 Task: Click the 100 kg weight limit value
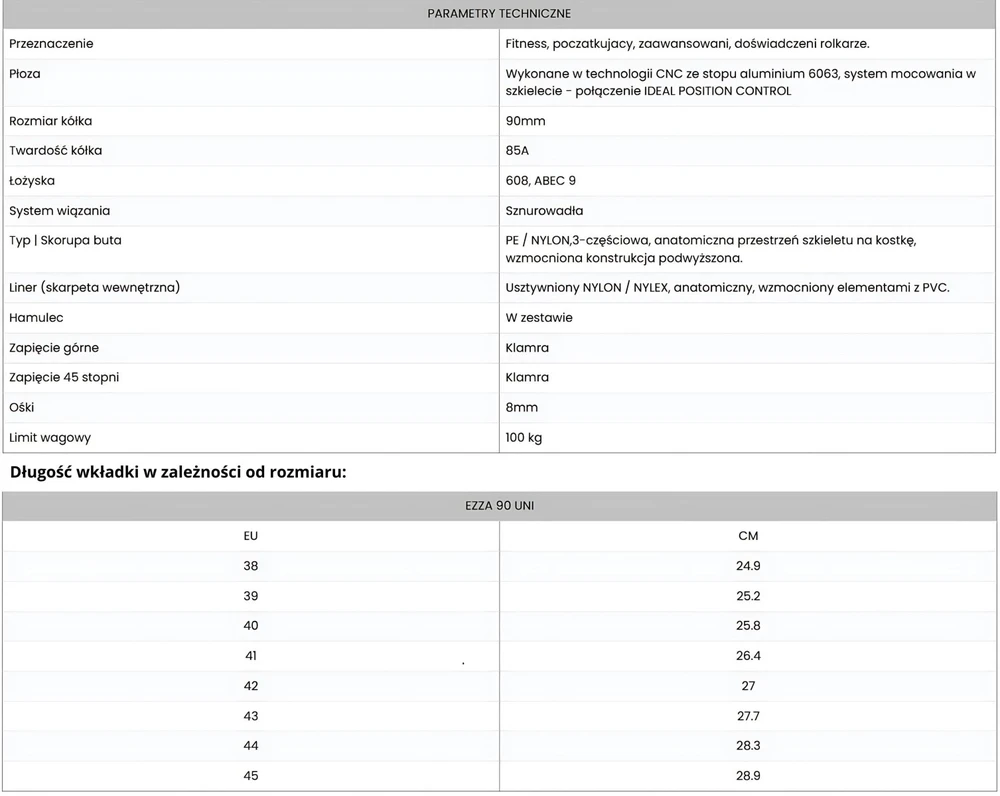pyautogui.click(x=524, y=438)
